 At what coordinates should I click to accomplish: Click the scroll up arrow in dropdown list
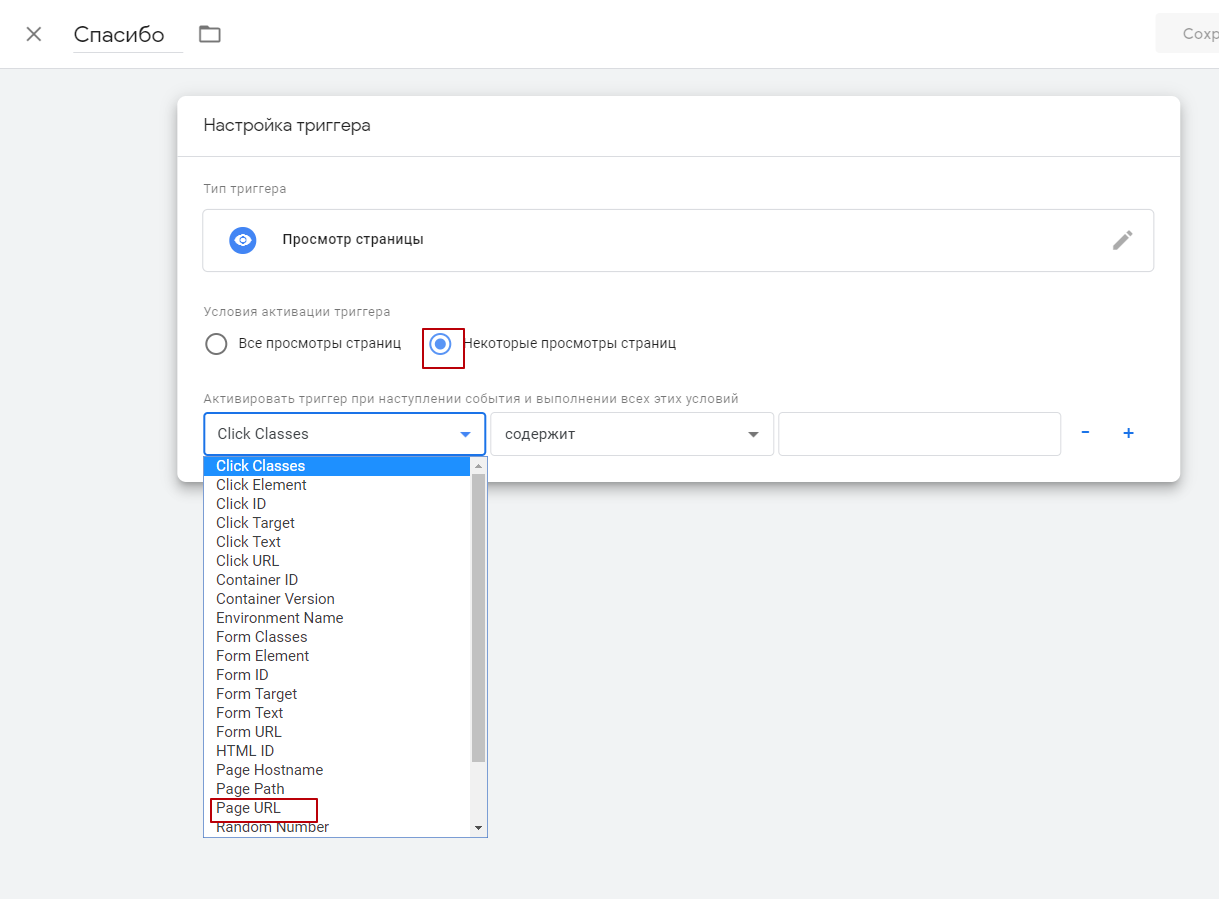point(478,466)
